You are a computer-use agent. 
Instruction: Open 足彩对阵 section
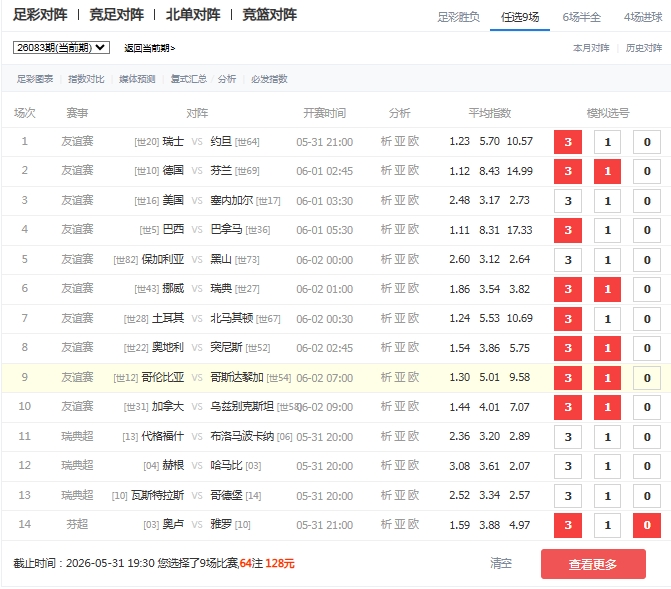40,15
